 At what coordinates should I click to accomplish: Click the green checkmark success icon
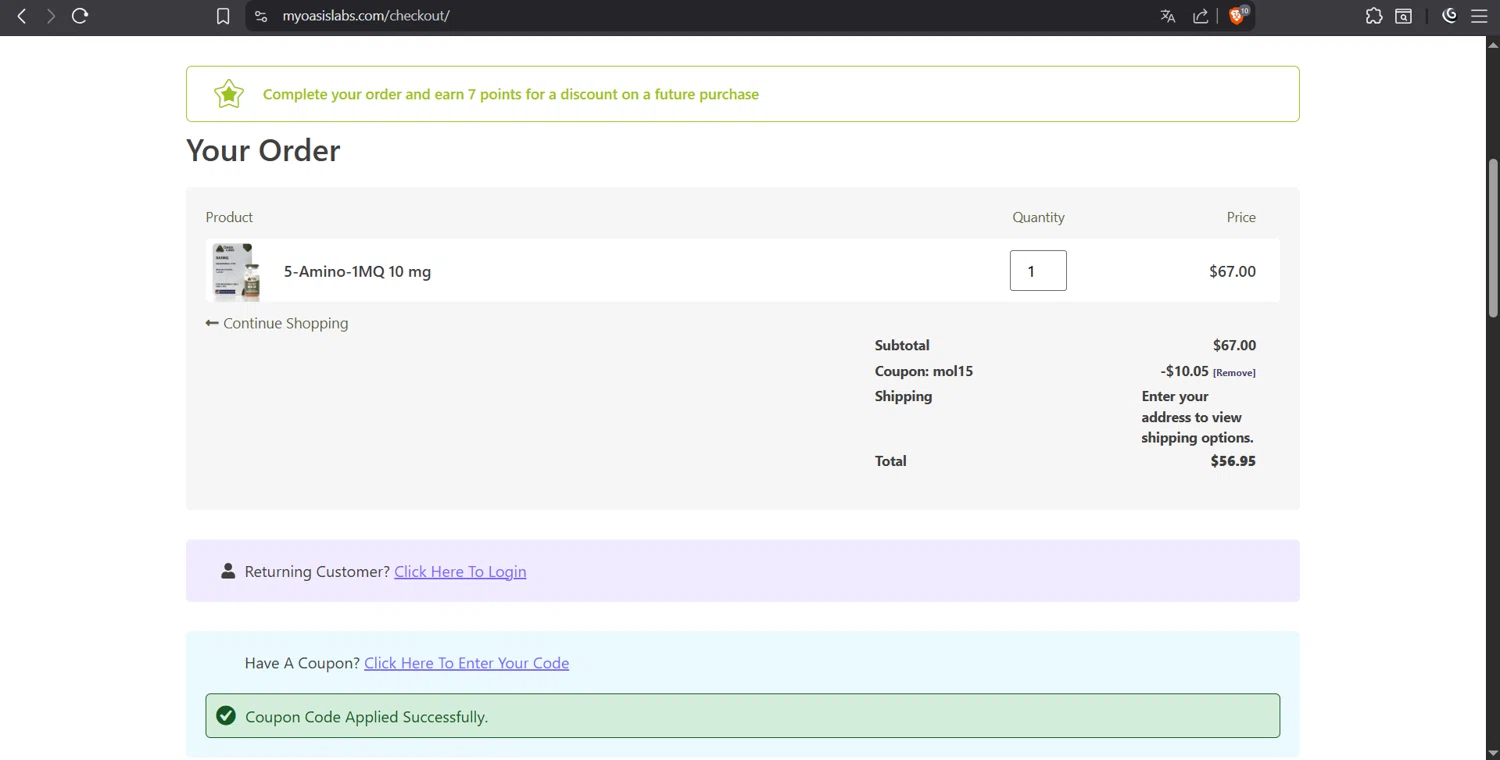pyautogui.click(x=226, y=716)
